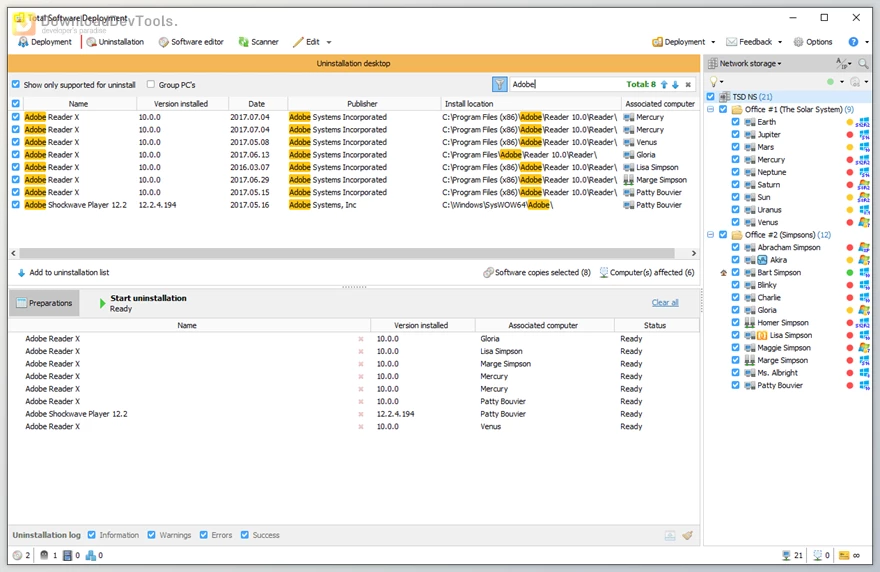Select Homer Simpson in the computer tree

782,323
